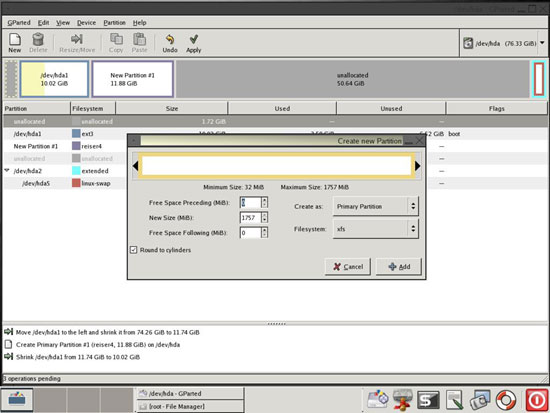550x413 pixels.
Task: Click the Copy toolbar icon
Action: [116, 43]
